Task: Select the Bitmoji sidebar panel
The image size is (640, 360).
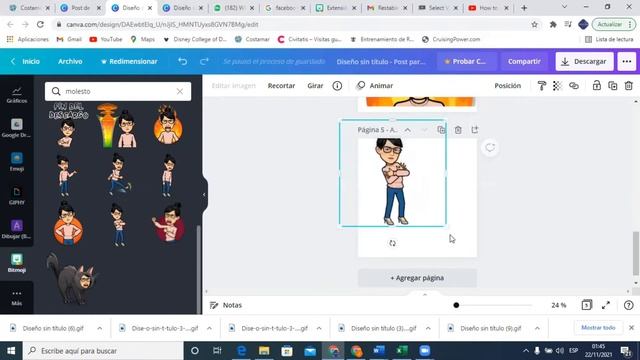Action: pyautogui.click(x=17, y=263)
